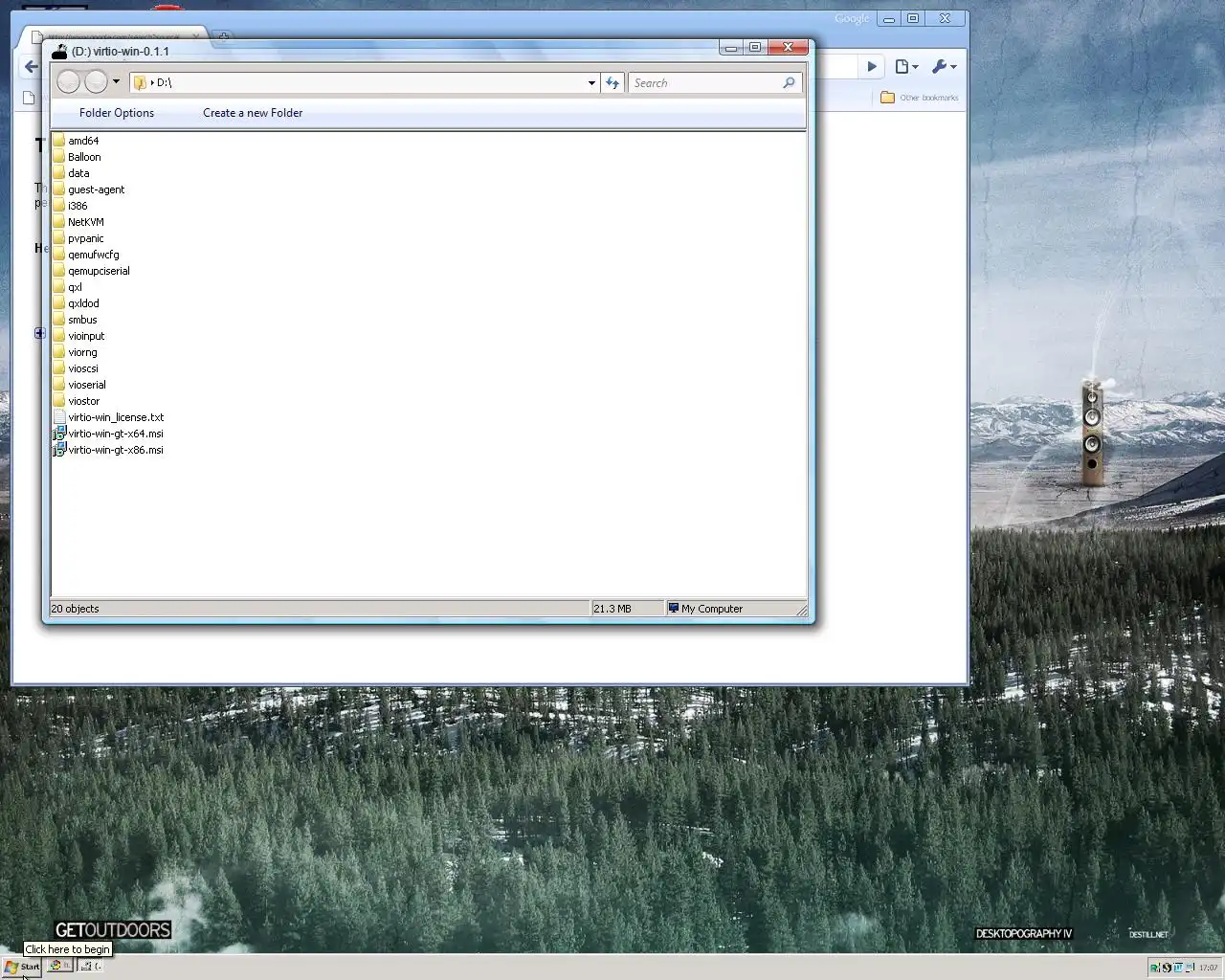Close the virtio-win-0.1.1 window

coord(789,47)
